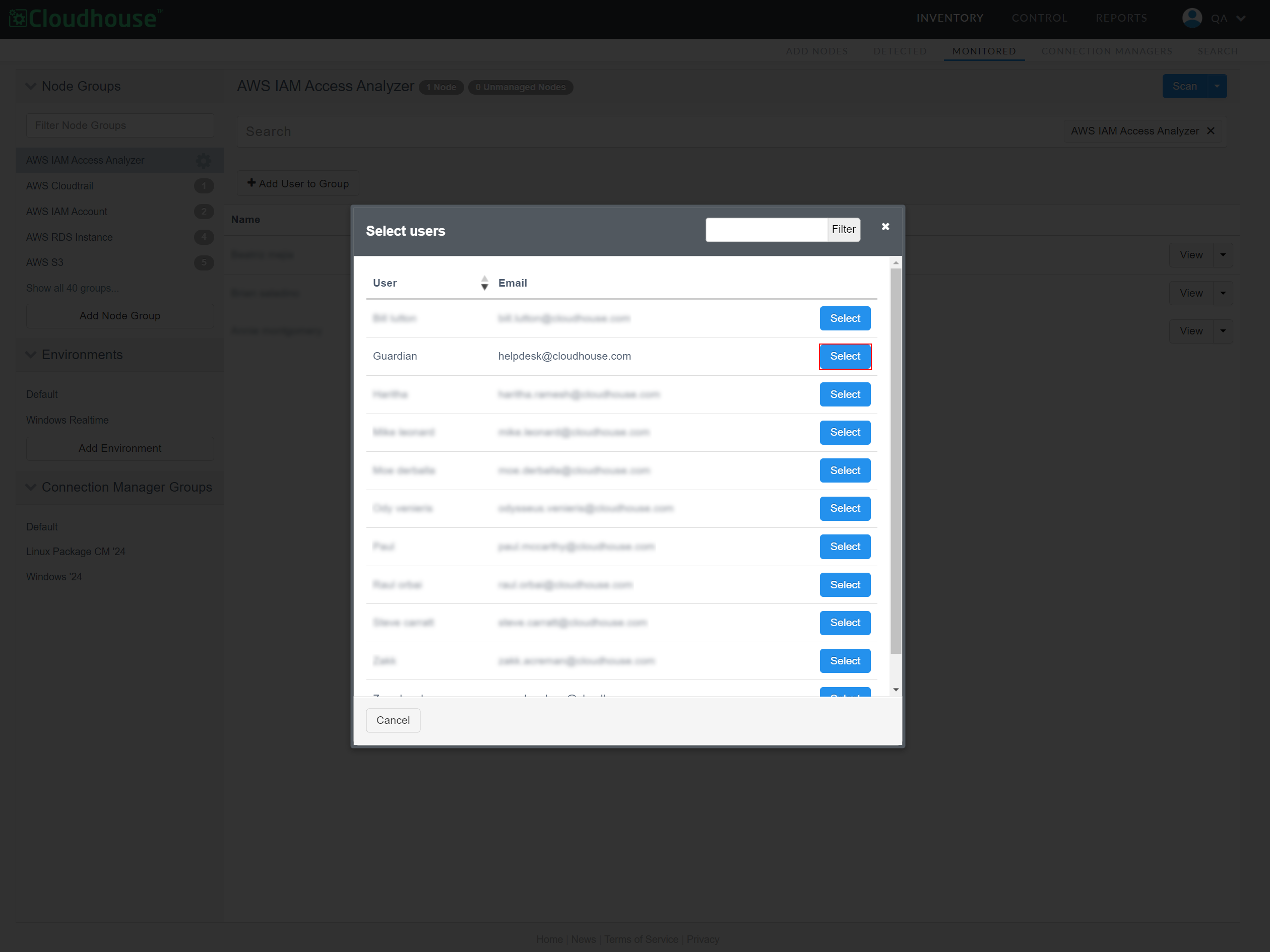Select Linux Package CM '24 group
This screenshot has height=952, width=1270.
click(x=76, y=552)
